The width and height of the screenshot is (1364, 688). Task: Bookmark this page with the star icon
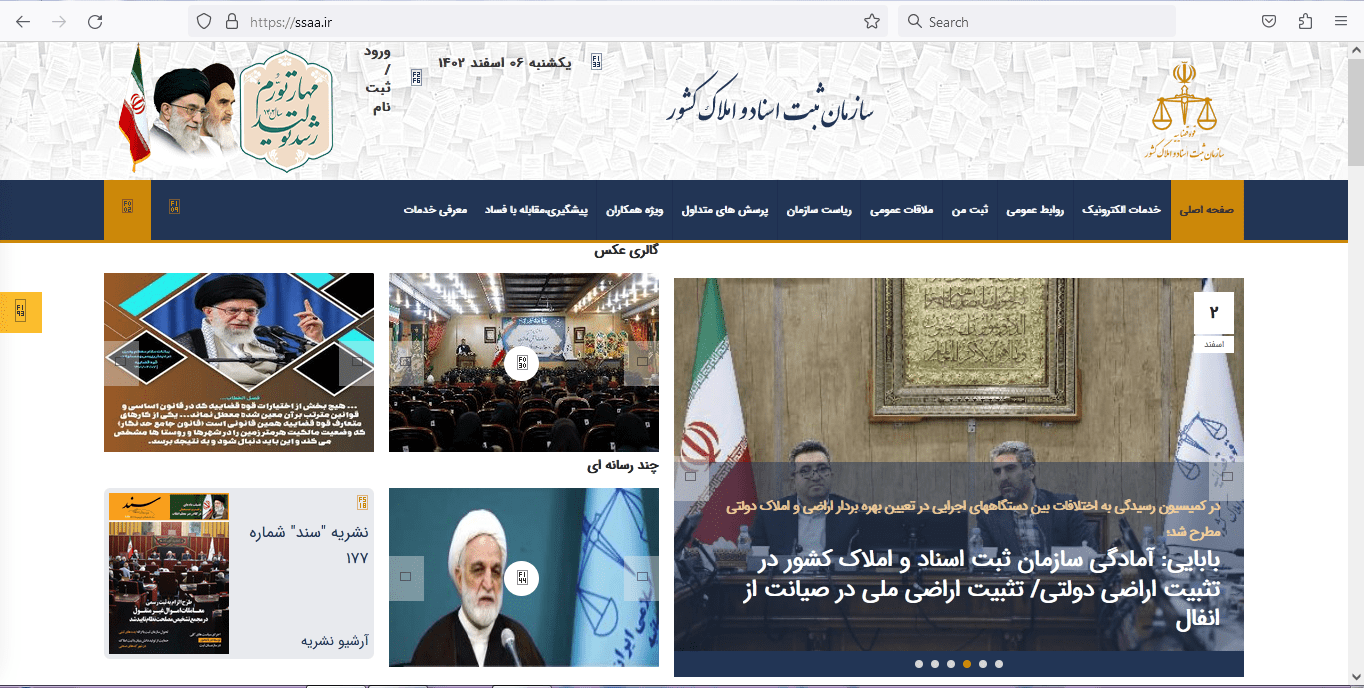[871, 22]
